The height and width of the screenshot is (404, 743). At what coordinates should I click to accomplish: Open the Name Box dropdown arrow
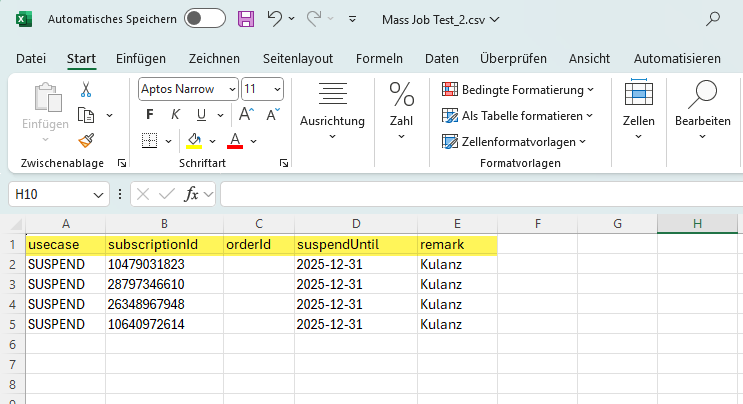(98, 193)
